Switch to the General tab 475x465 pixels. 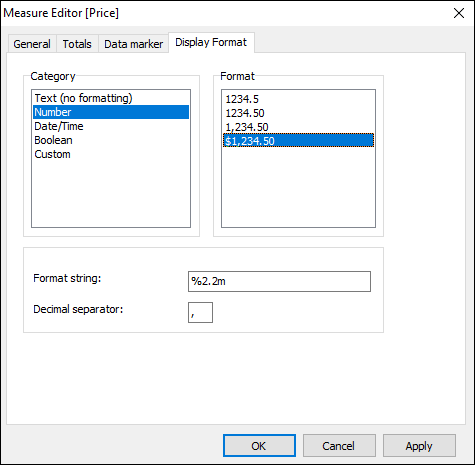pyautogui.click(x=32, y=44)
